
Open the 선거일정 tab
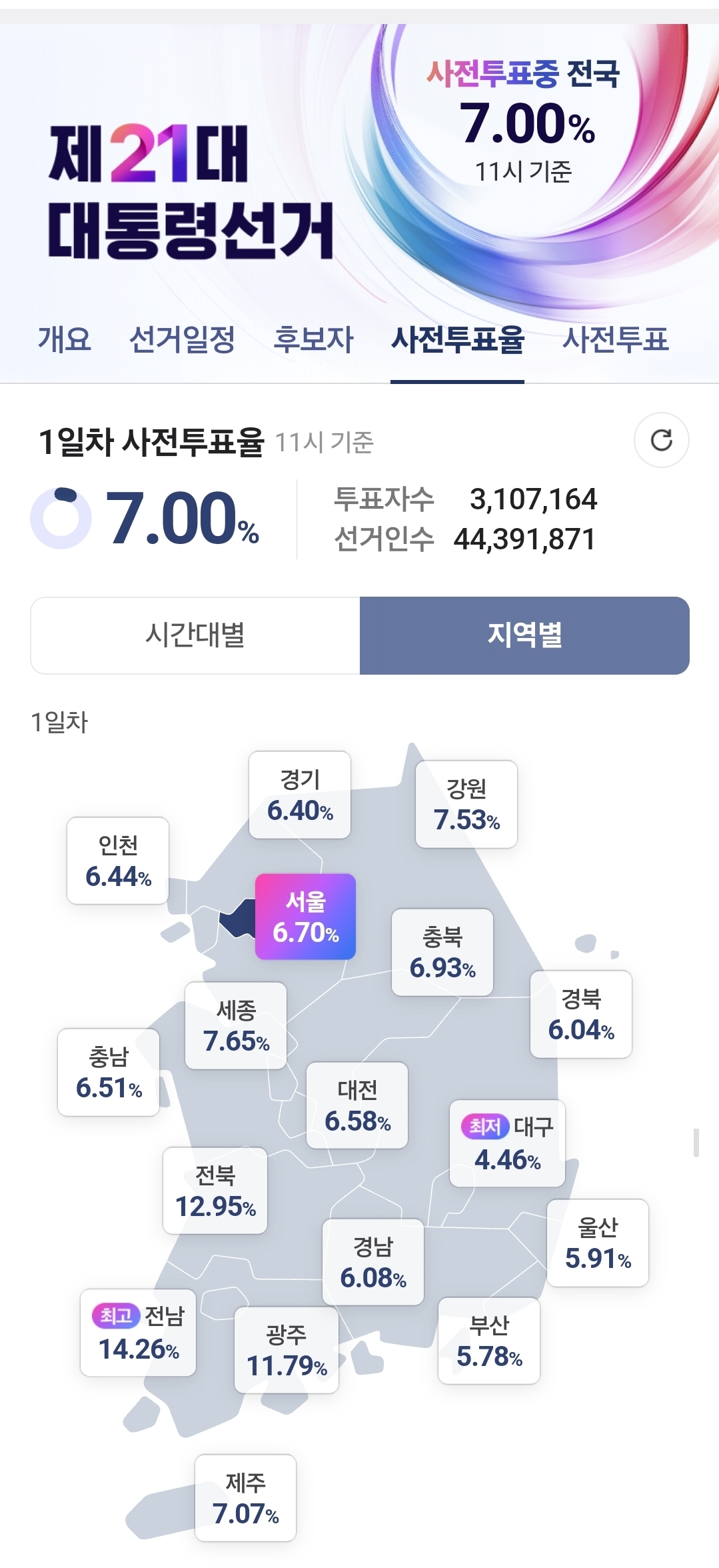tap(182, 339)
